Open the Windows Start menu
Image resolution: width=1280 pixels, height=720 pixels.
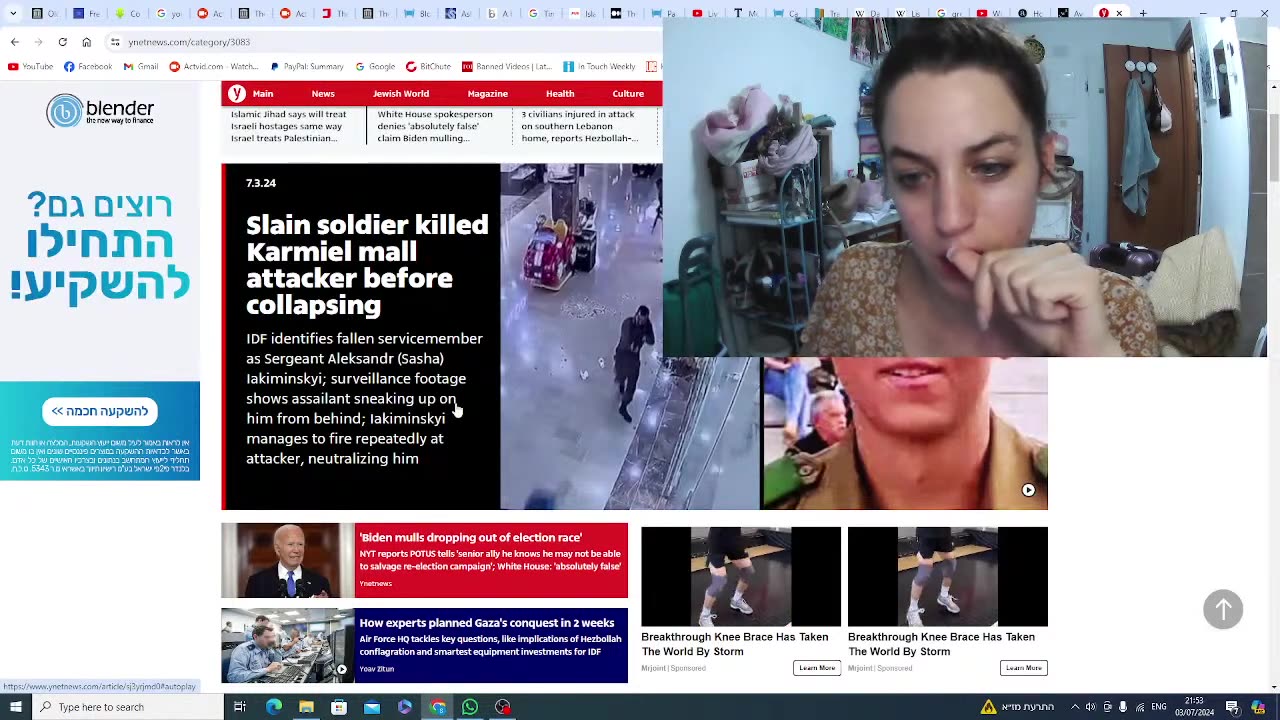15,707
